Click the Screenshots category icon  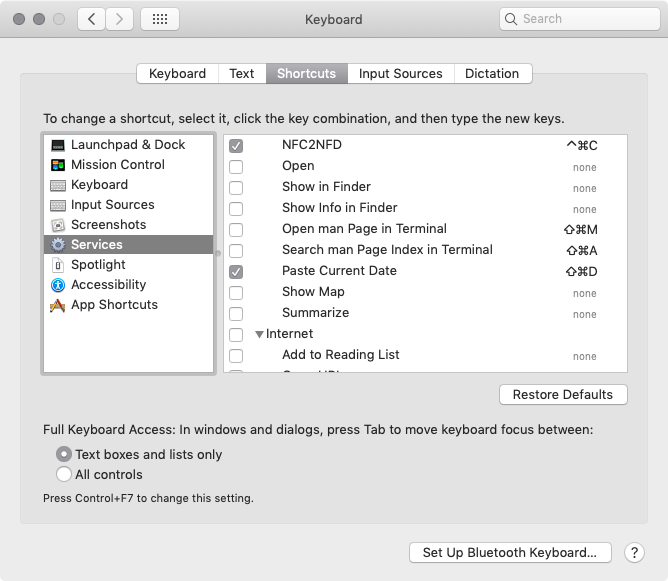click(58, 225)
